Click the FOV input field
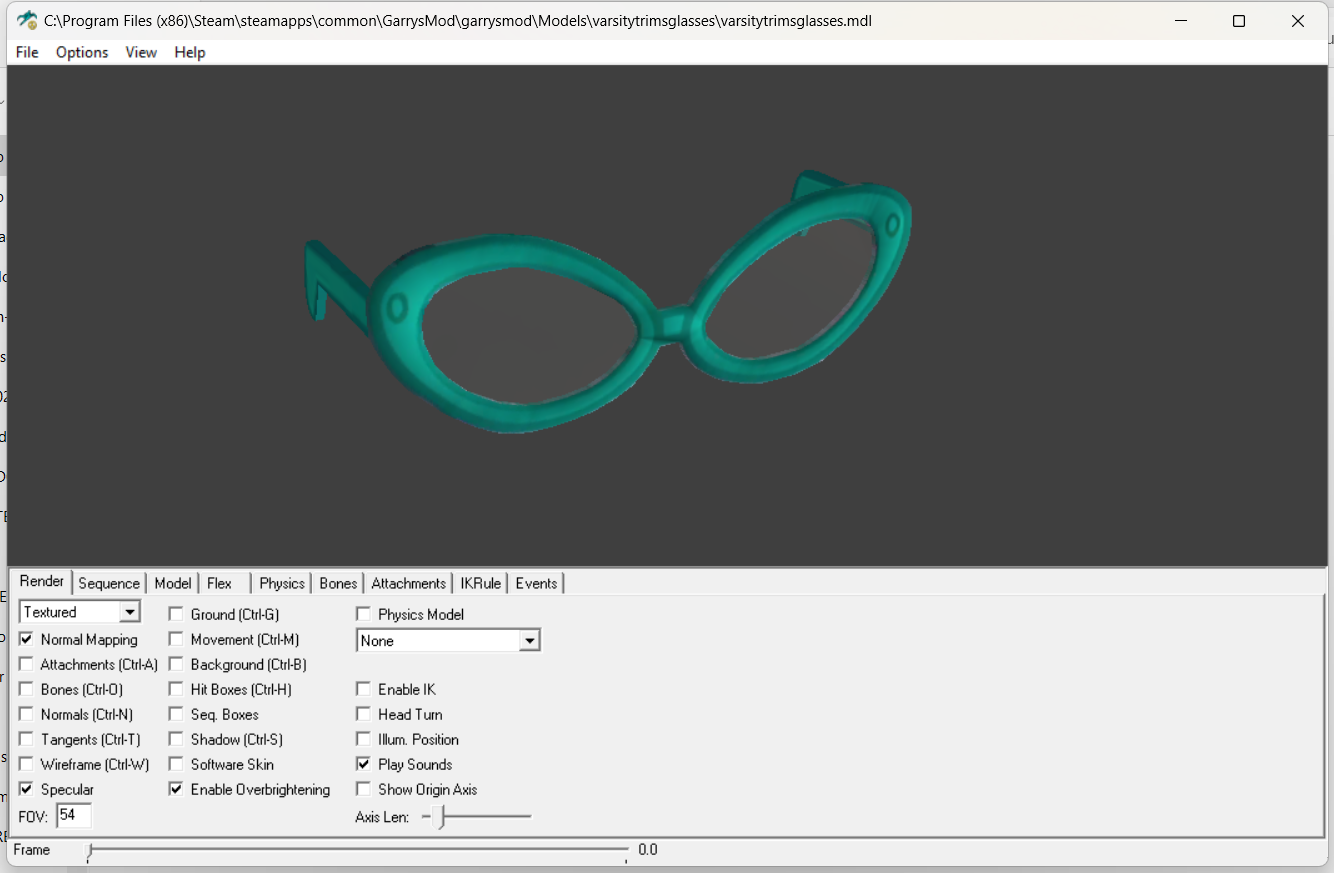This screenshot has height=873, width=1334. 73,816
